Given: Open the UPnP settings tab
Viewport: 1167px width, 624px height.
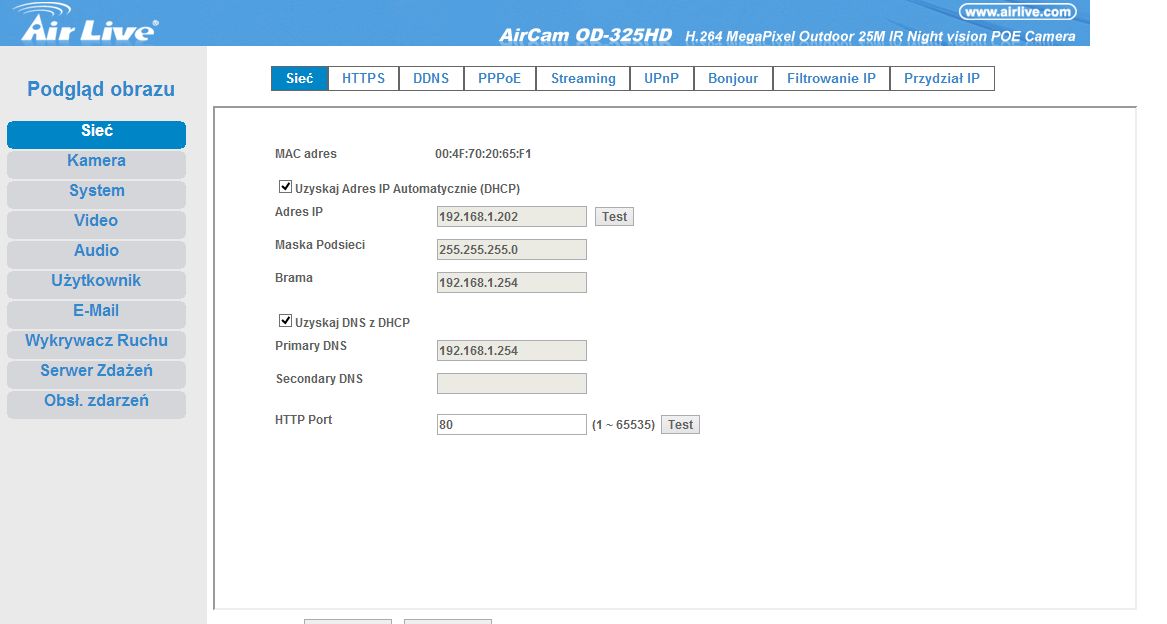Looking at the screenshot, I should pos(661,79).
